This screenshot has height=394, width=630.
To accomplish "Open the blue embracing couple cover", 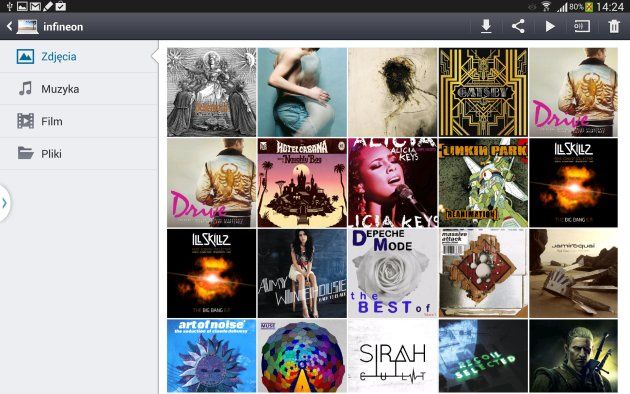I will [x=302, y=92].
